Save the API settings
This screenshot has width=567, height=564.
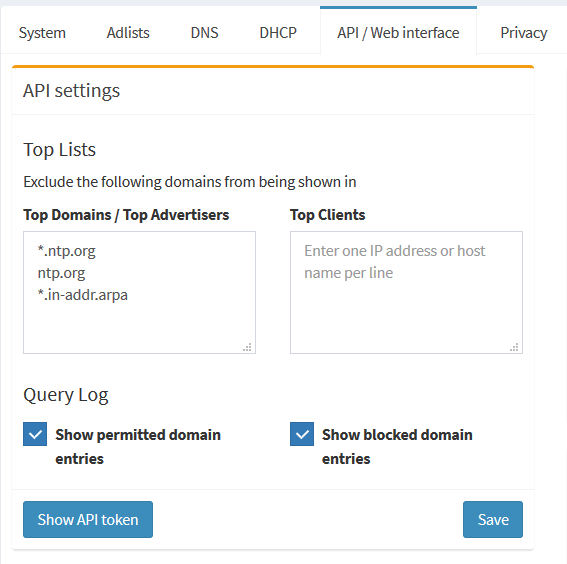click(493, 519)
